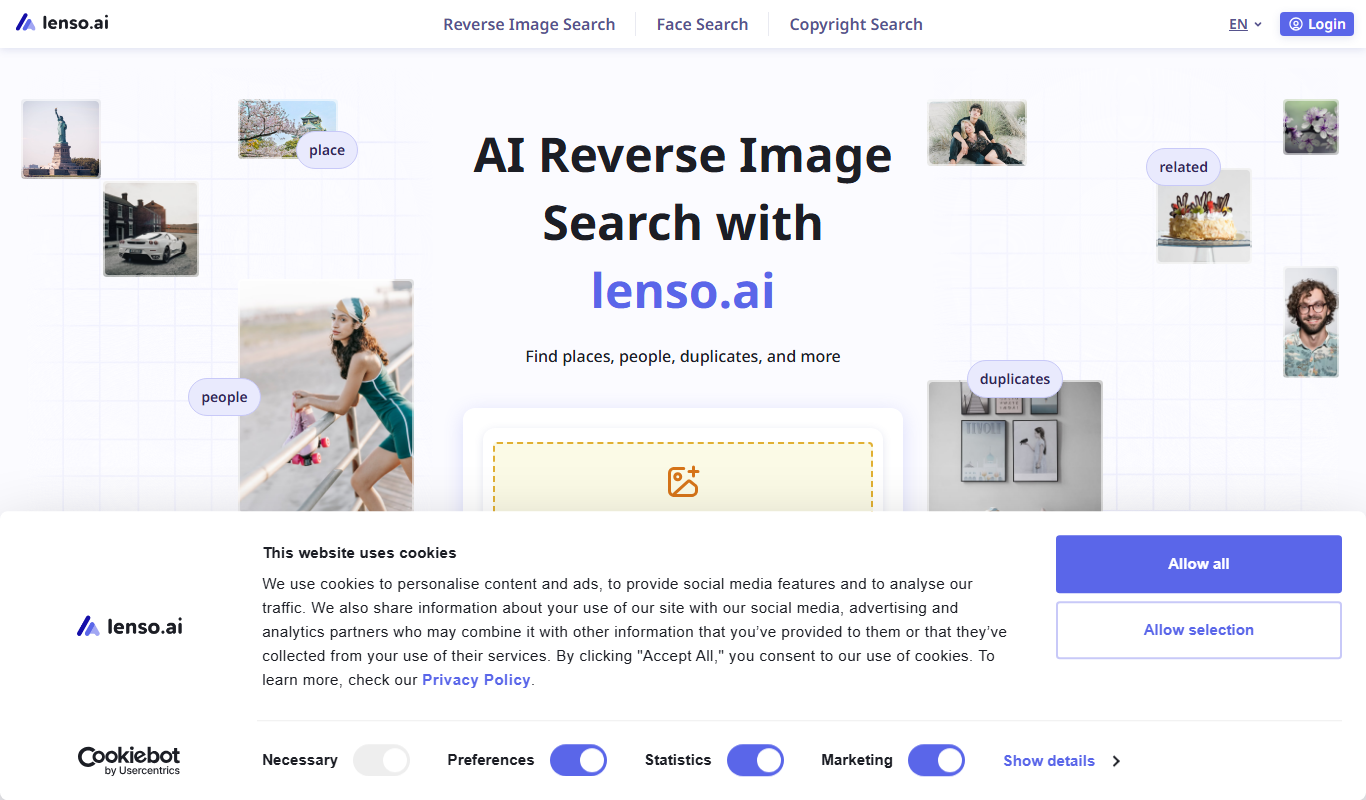Open the Privacy Policy link
Screen dimensions: 1366x800
(476, 680)
